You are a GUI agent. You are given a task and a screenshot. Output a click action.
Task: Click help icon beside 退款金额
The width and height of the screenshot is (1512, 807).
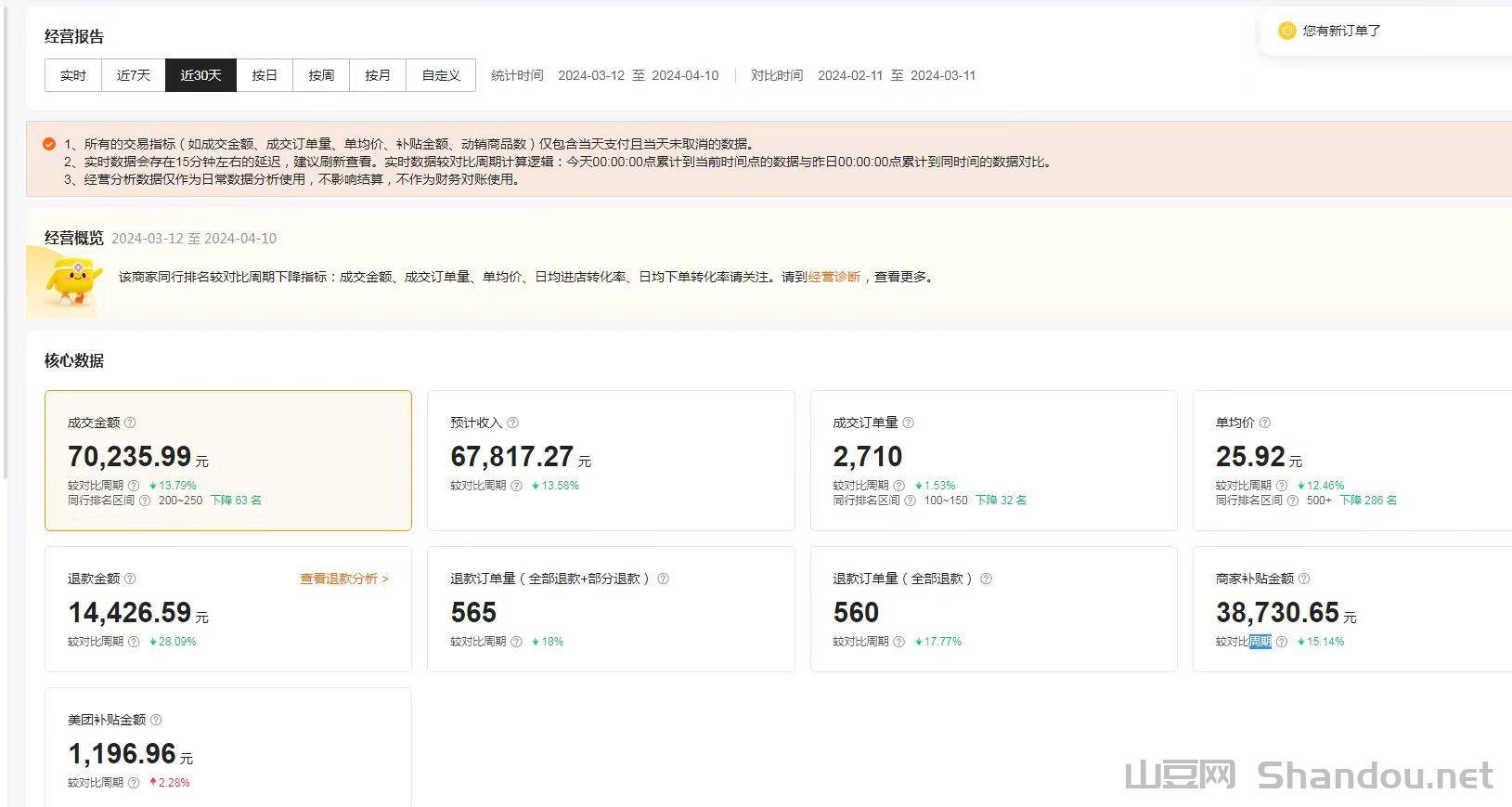coord(130,579)
